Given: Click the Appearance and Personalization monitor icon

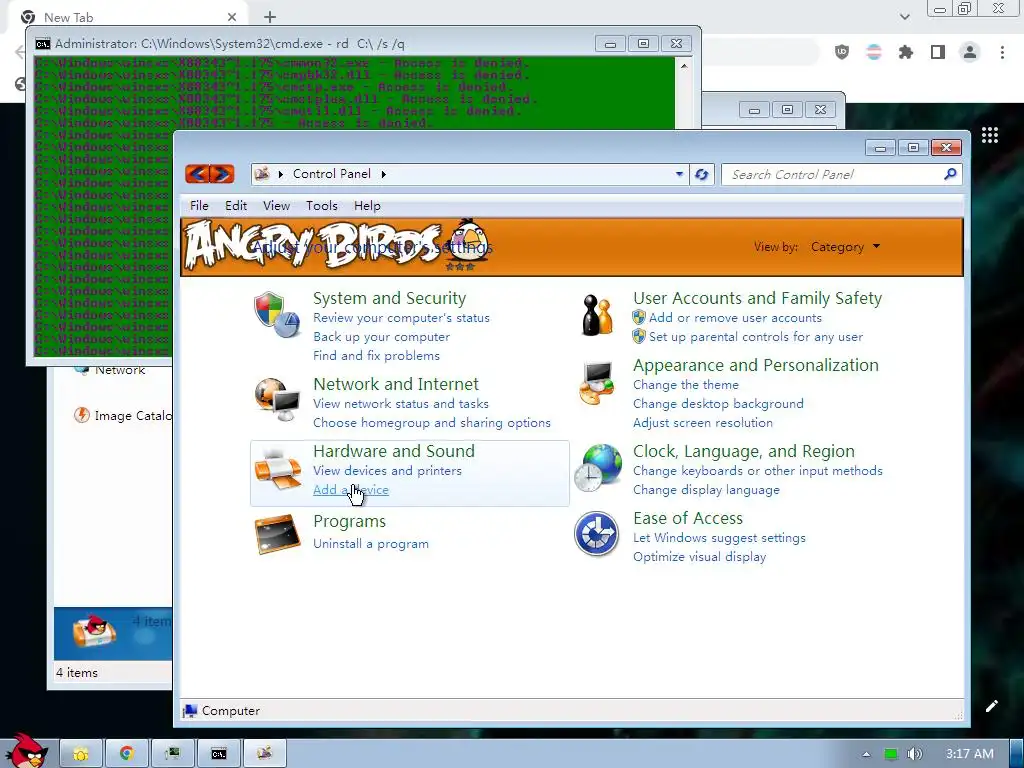Looking at the screenshot, I should [x=597, y=383].
